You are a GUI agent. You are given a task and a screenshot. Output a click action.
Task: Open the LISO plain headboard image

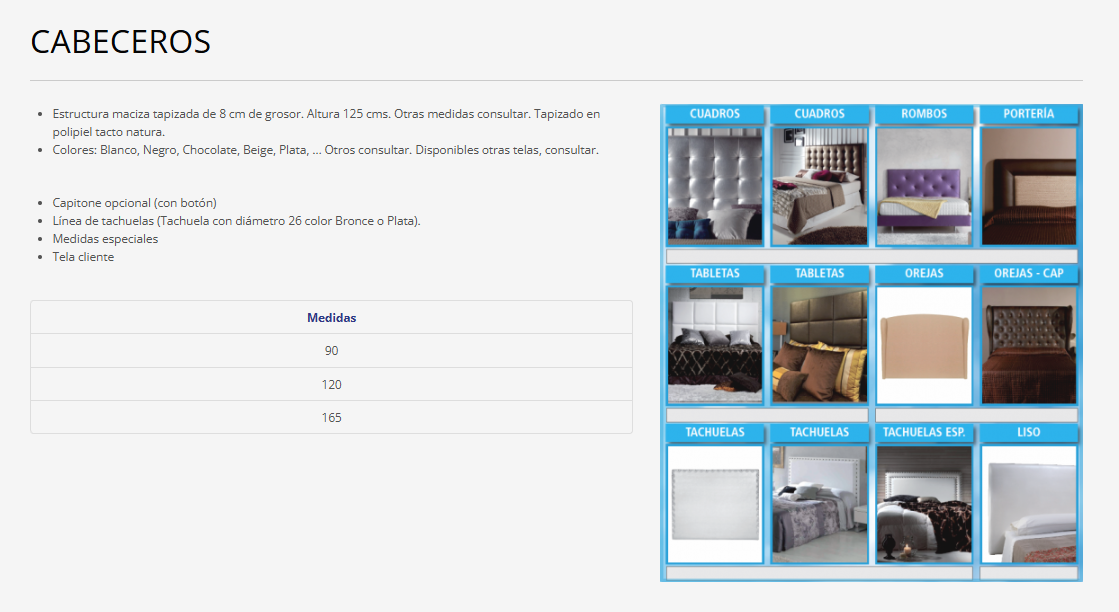[x=1029, y=504]
